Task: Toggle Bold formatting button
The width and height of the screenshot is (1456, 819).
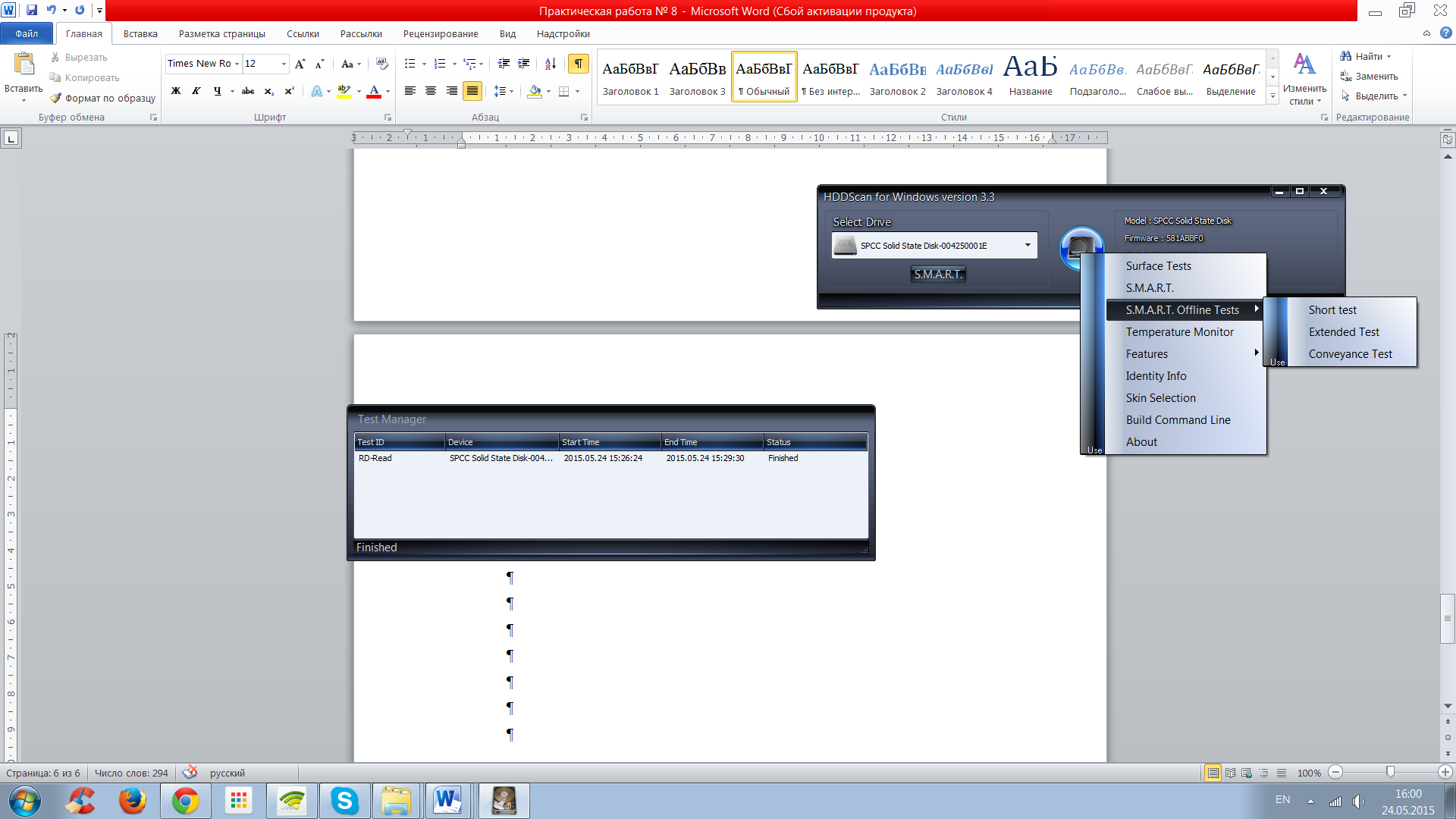Action: [x=176, y=91]
